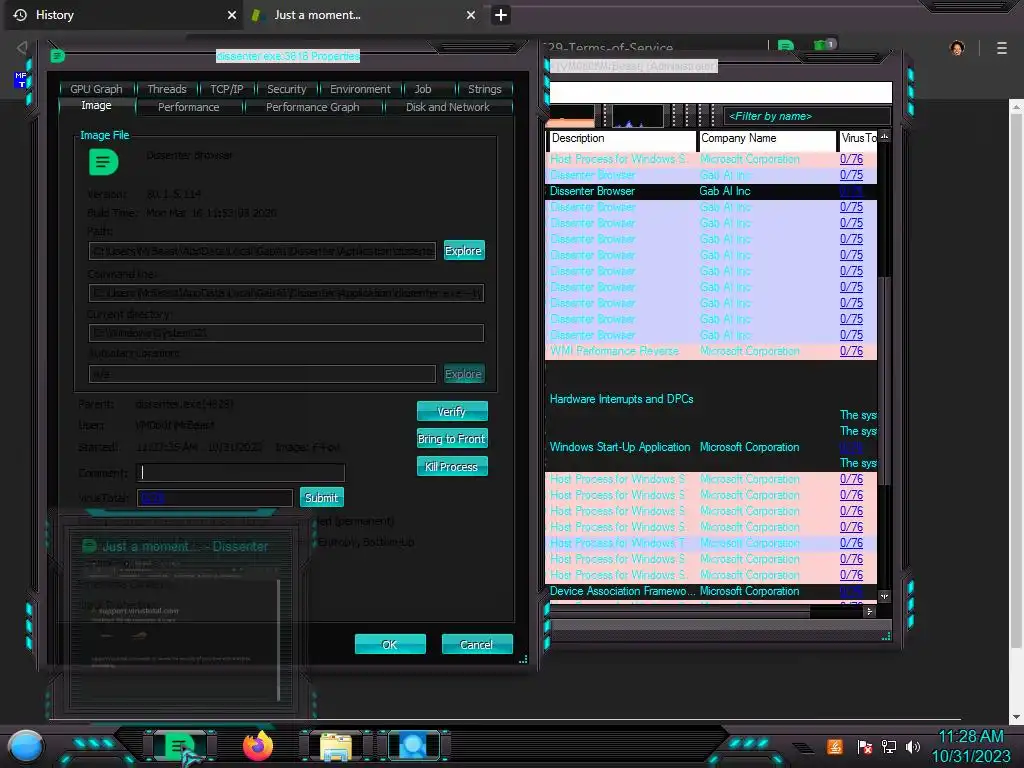Click the browser back arrow
This screenshot has height=768, width=1024.
coord(22,48)
